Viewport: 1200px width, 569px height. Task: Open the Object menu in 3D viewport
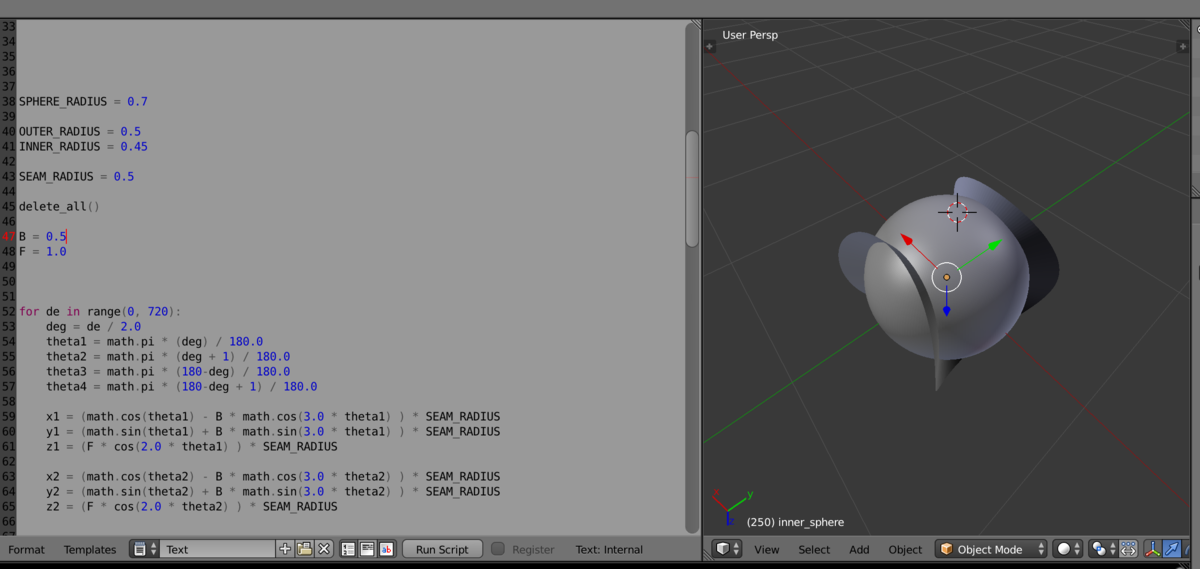point(905,549)
